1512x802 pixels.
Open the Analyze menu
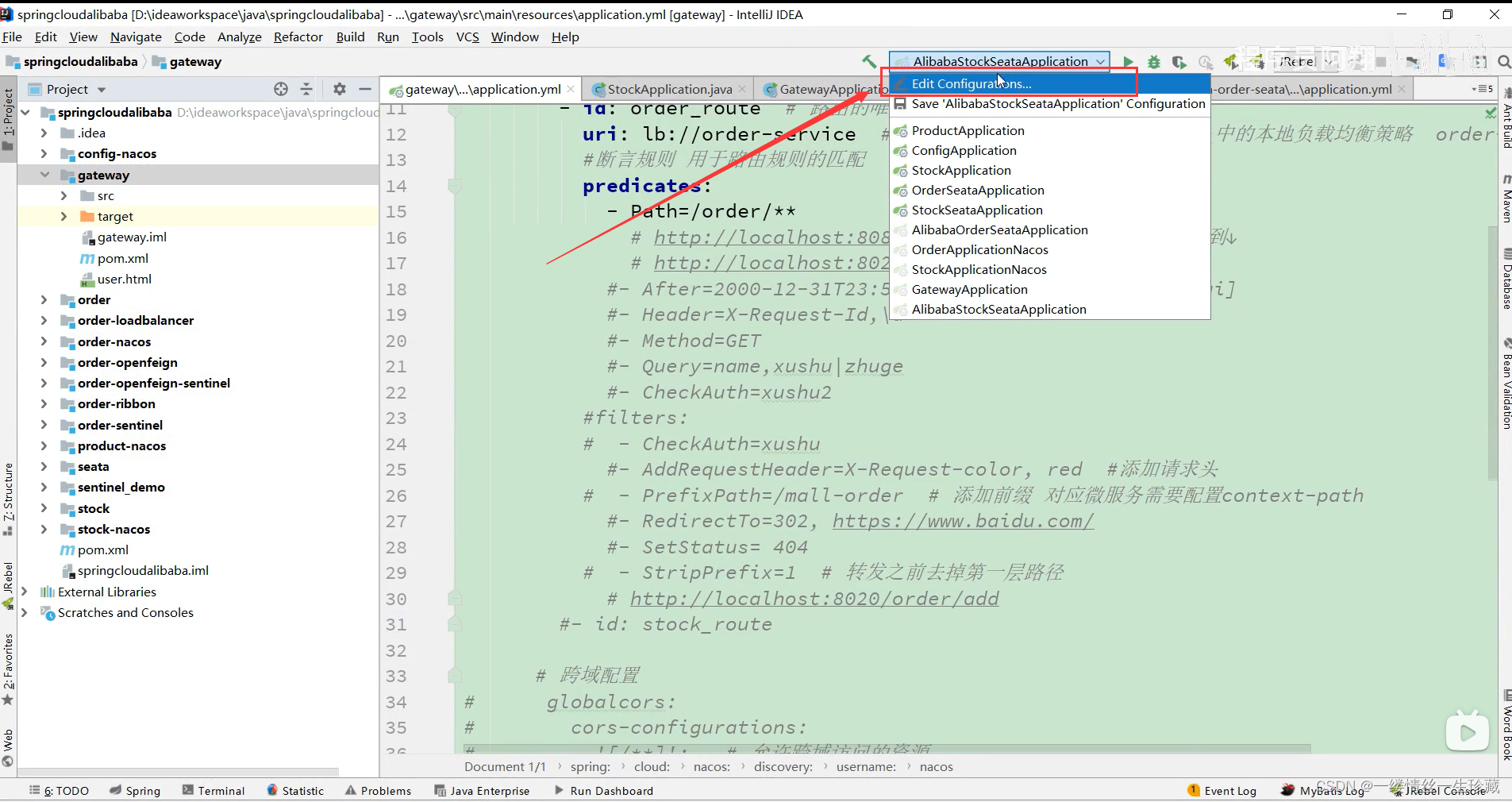point(240,37)
